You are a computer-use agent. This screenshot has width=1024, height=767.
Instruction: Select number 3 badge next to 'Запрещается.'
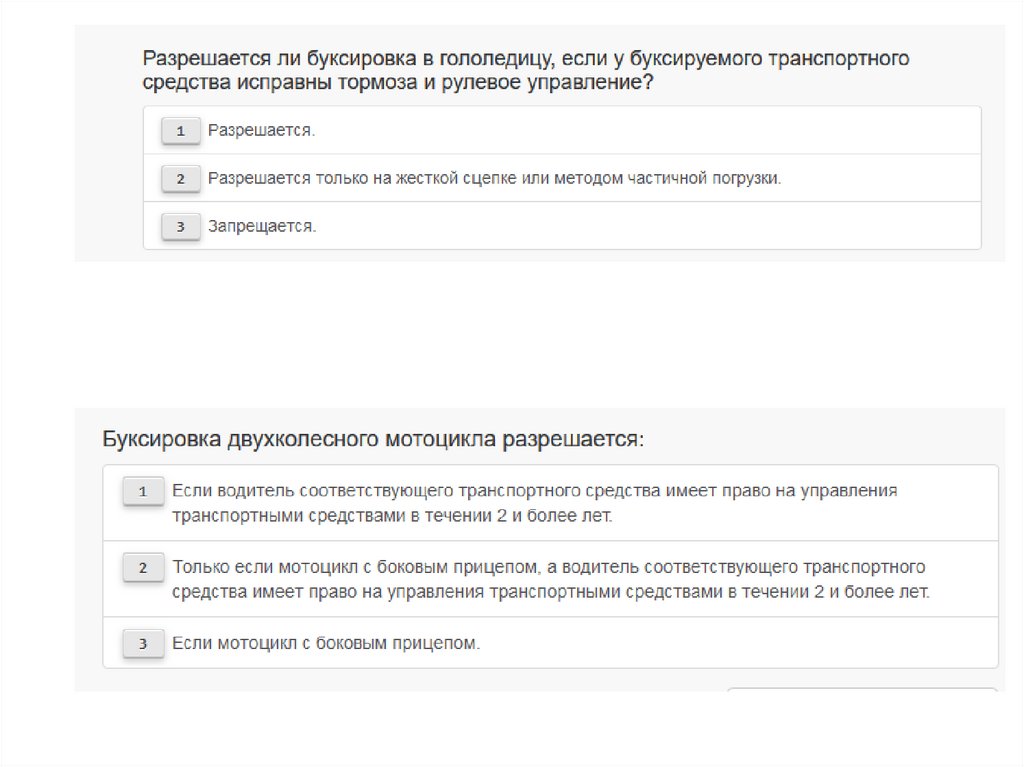pos(180,227)
